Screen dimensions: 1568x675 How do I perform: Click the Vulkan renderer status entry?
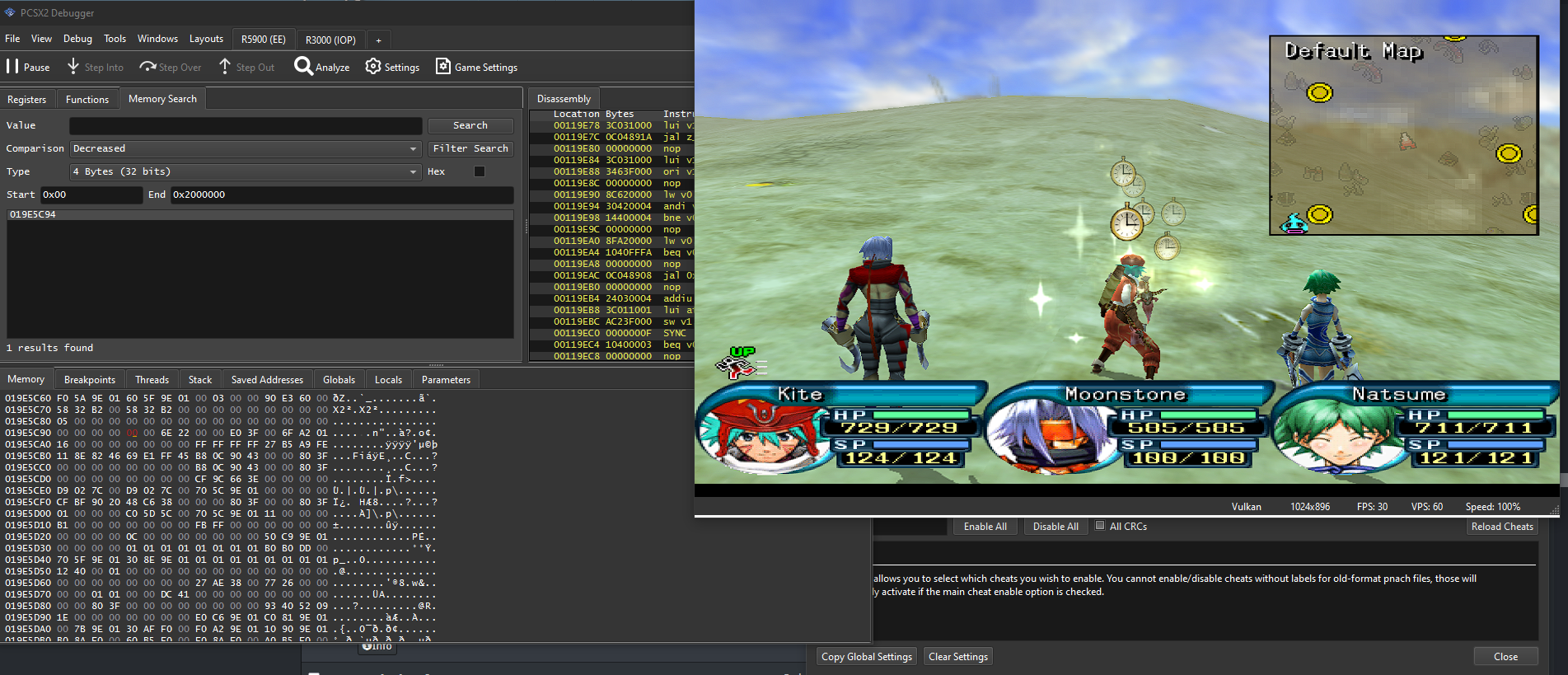1246,507
